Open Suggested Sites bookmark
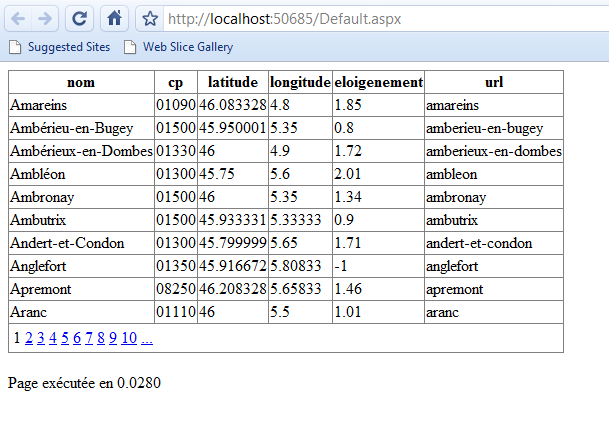Image resolution: width=609 pixels, height=421 pixels. tap(69, 47)
